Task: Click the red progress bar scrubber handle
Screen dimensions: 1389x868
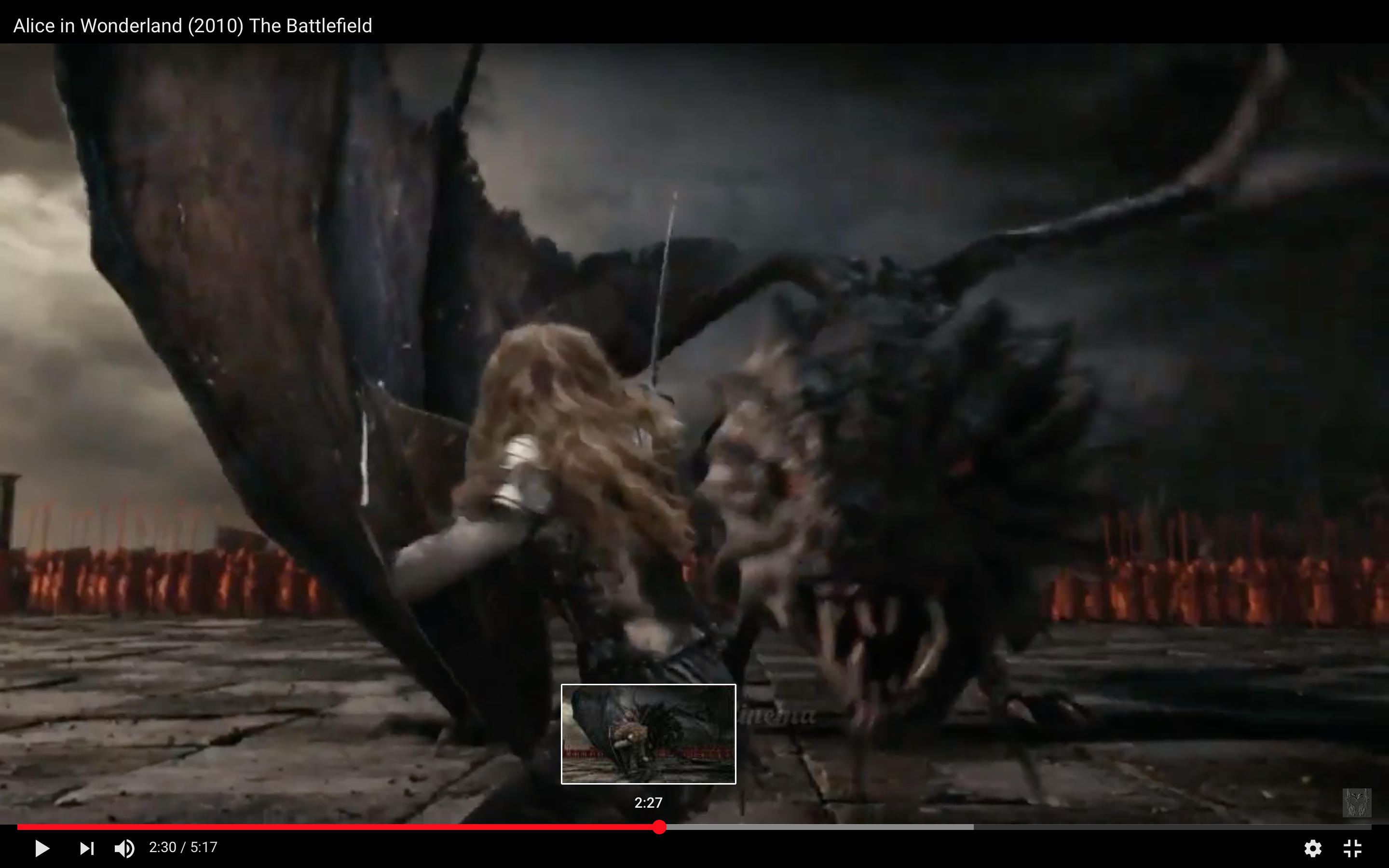Action: pos(659,827)
